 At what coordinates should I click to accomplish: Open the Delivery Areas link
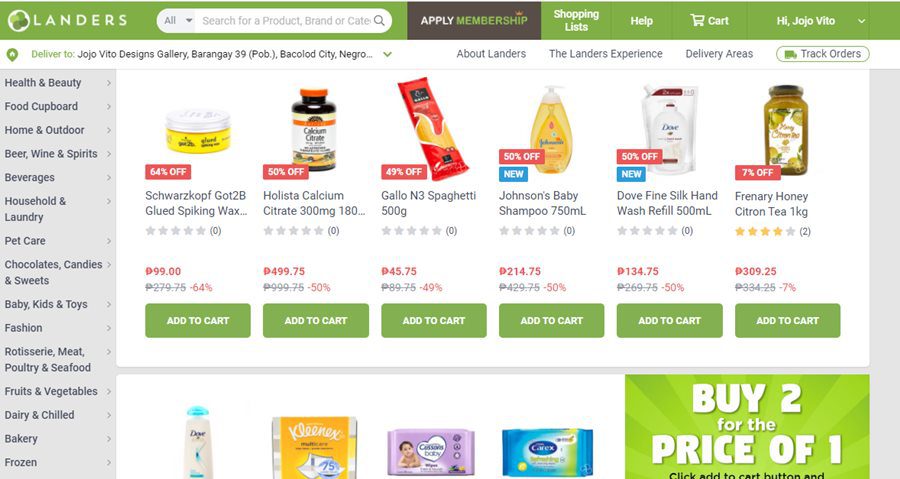719,54
